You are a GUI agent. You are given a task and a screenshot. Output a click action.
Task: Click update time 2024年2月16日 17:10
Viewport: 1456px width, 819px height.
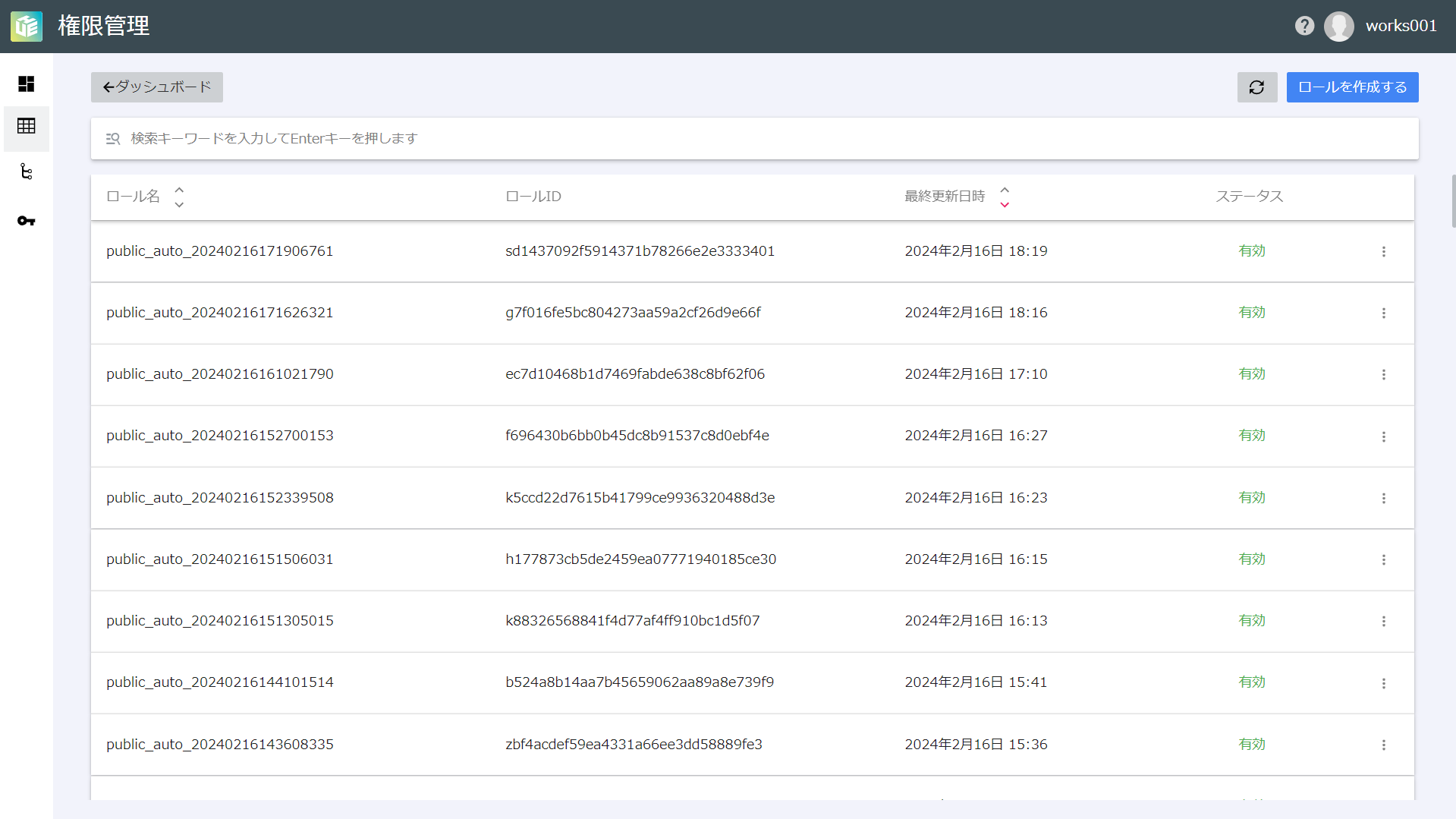point(976,374)
